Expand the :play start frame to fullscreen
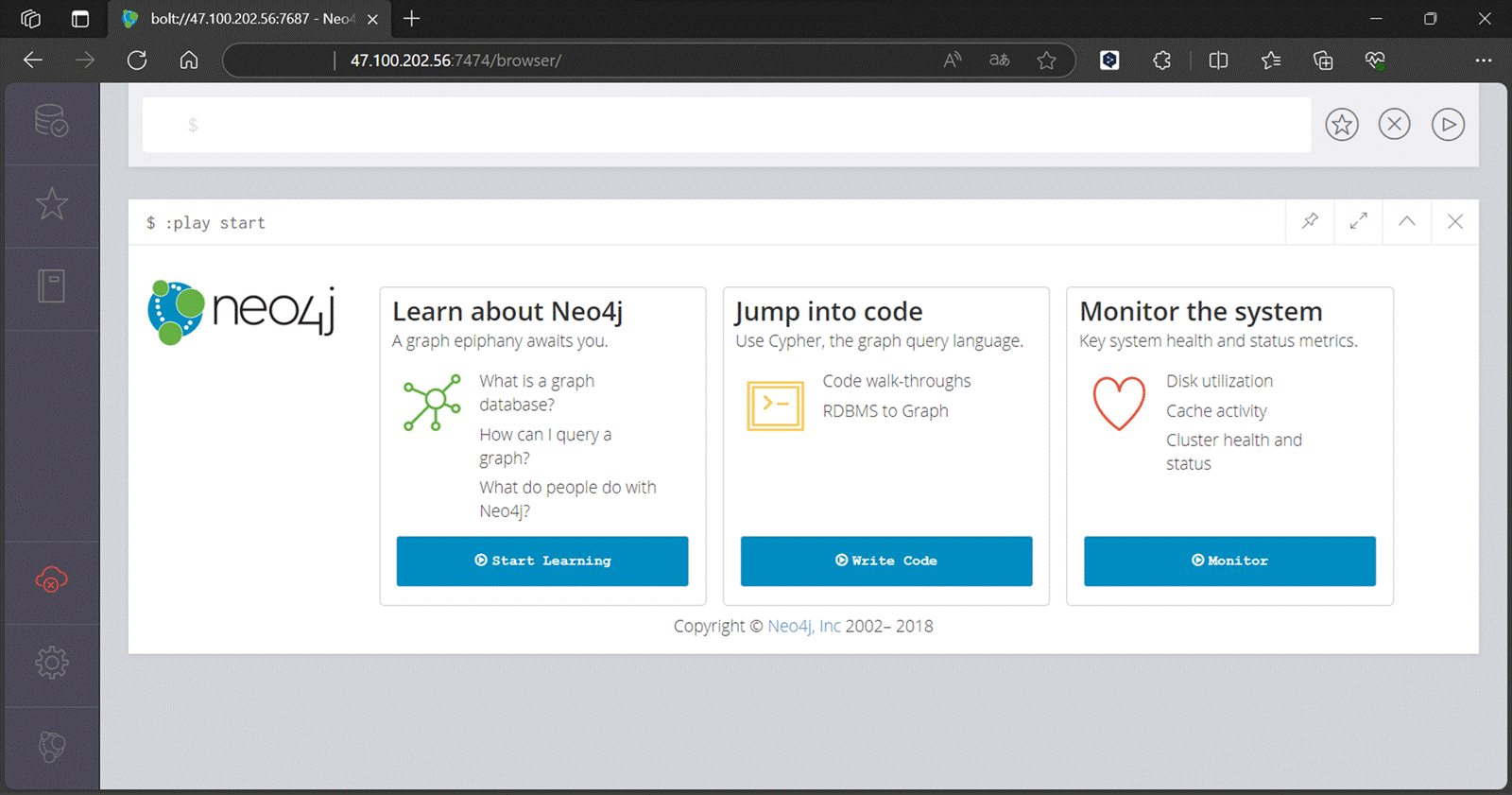This screenshot has width=1512, height=795. [1358, 221]
